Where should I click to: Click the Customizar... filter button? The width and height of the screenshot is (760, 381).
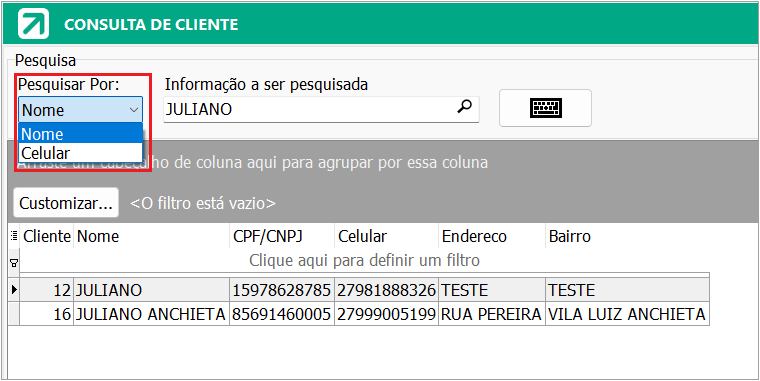pyautogui.click(x=66, y=203)
